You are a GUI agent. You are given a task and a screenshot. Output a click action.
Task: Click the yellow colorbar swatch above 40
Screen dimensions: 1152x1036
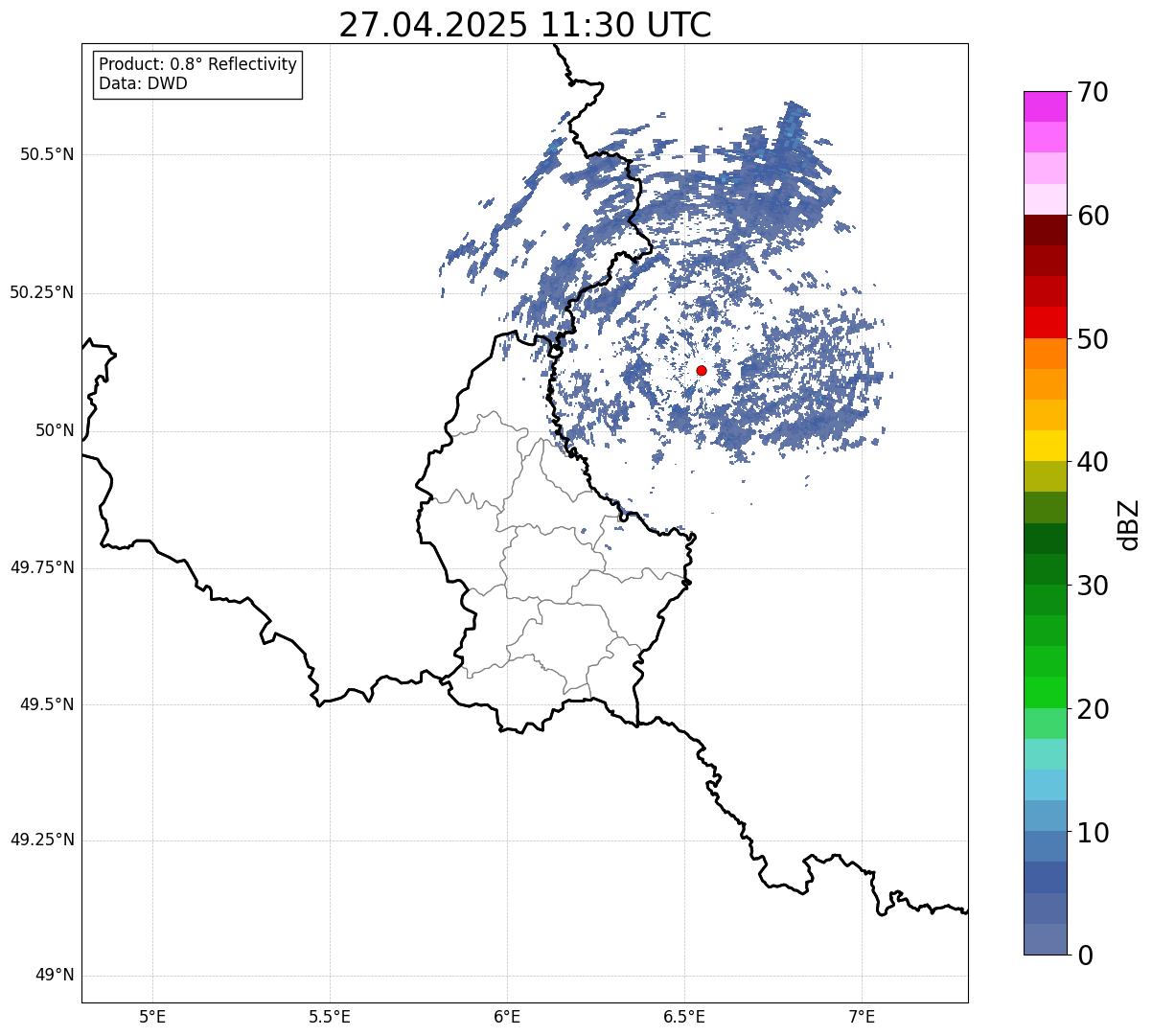1045,446
